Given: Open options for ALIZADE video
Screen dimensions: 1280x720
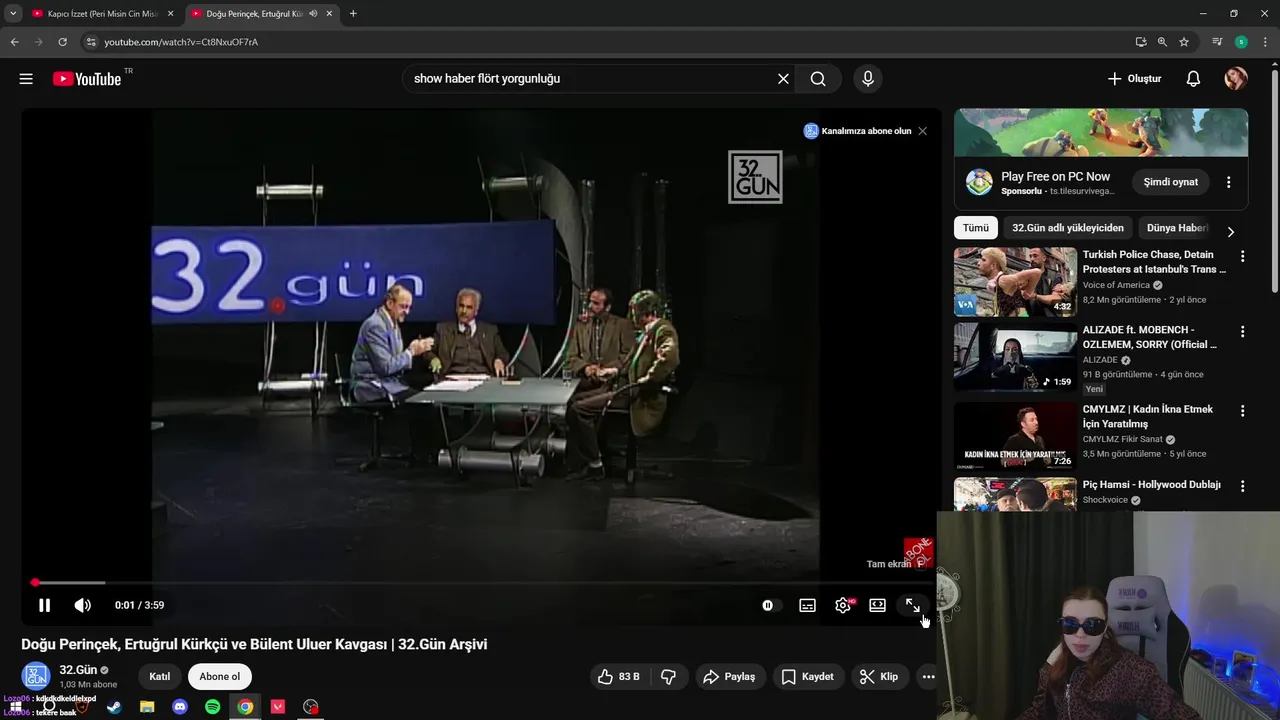Looking at the screenshot, I should [x=1243, y=332].
